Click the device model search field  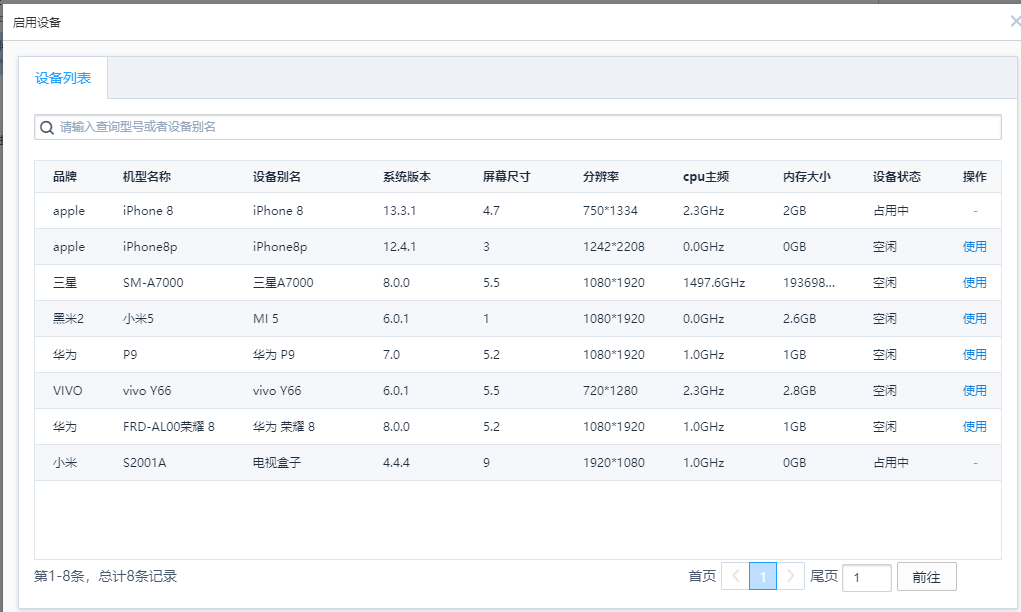[520, 127]
